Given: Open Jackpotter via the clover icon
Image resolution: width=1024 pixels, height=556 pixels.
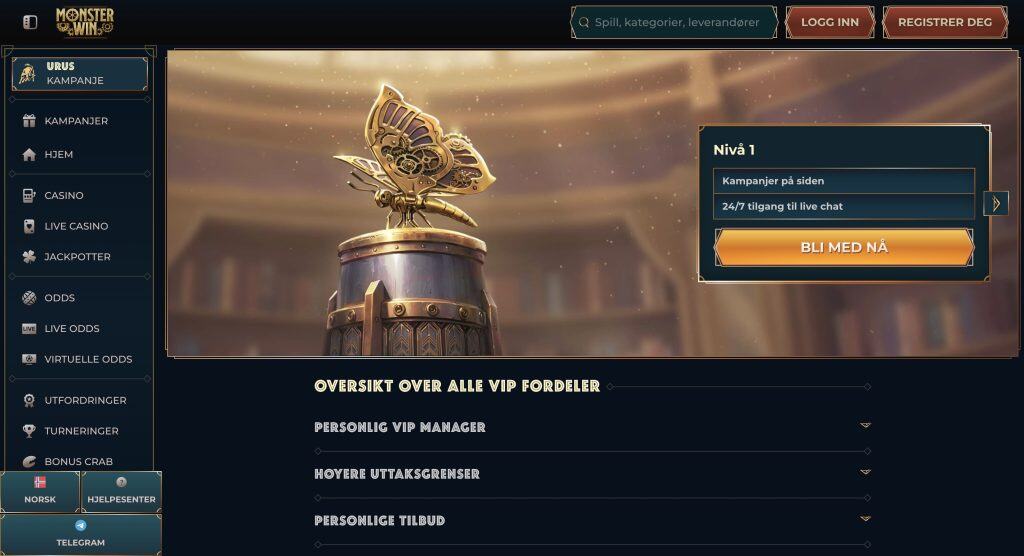Looking at the screenshot, I should (29, 257).
